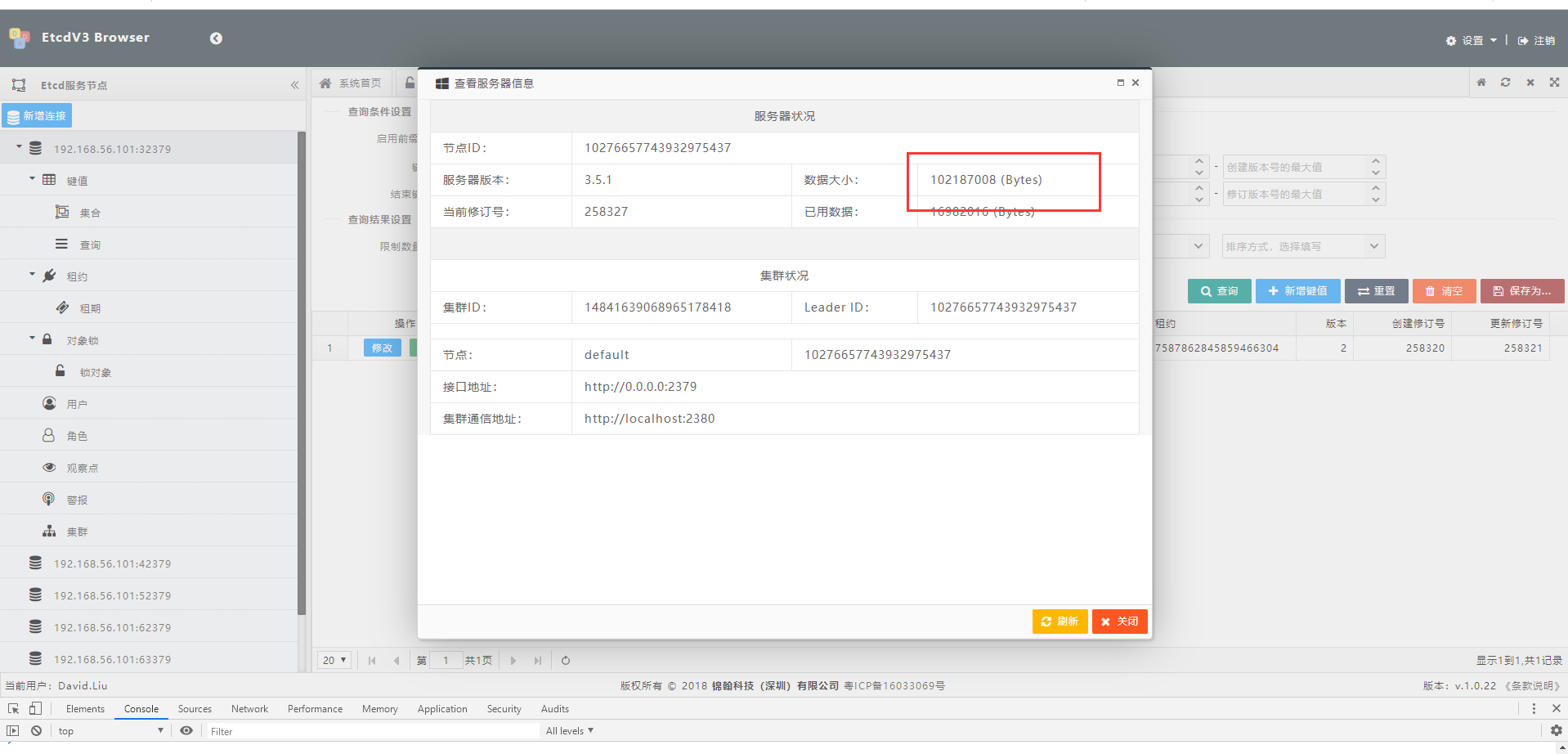Click the orange 刷新 button

pos(1060,622)
